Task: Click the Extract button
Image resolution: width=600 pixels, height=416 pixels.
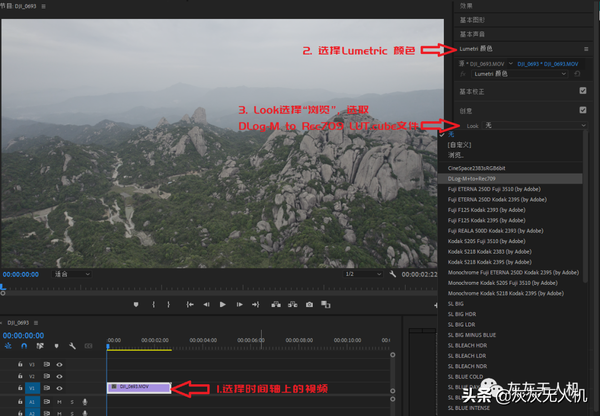Action: tap(293, 304)
